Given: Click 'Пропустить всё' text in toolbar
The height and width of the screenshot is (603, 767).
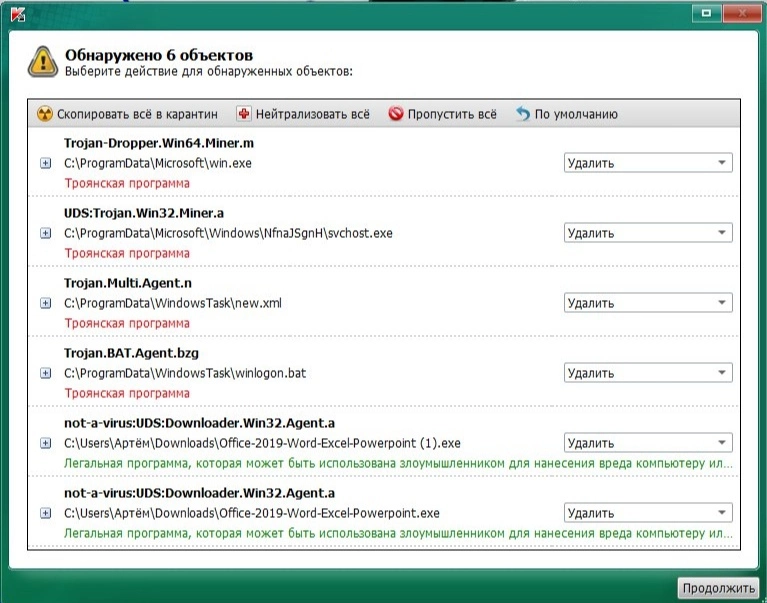Looking at the screenshot, I should (451, 114).
